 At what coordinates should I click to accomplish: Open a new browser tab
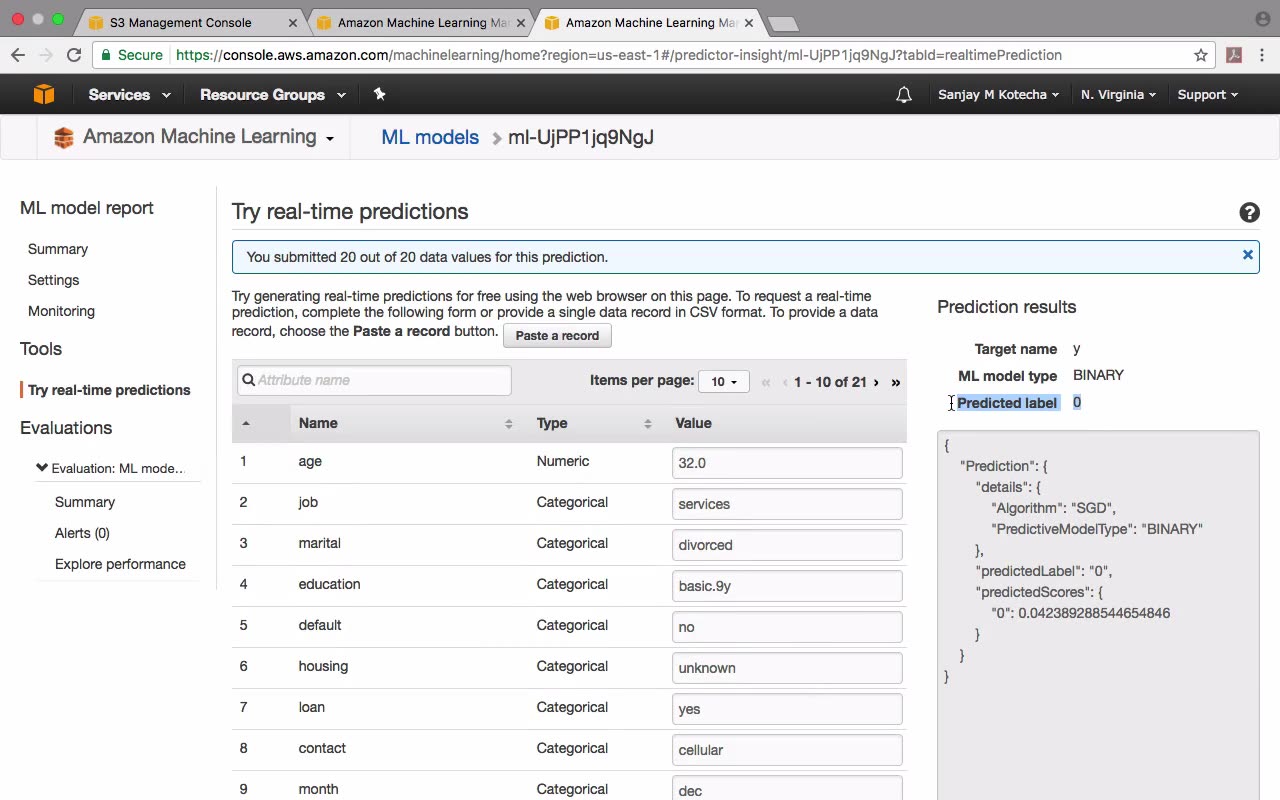783,23
